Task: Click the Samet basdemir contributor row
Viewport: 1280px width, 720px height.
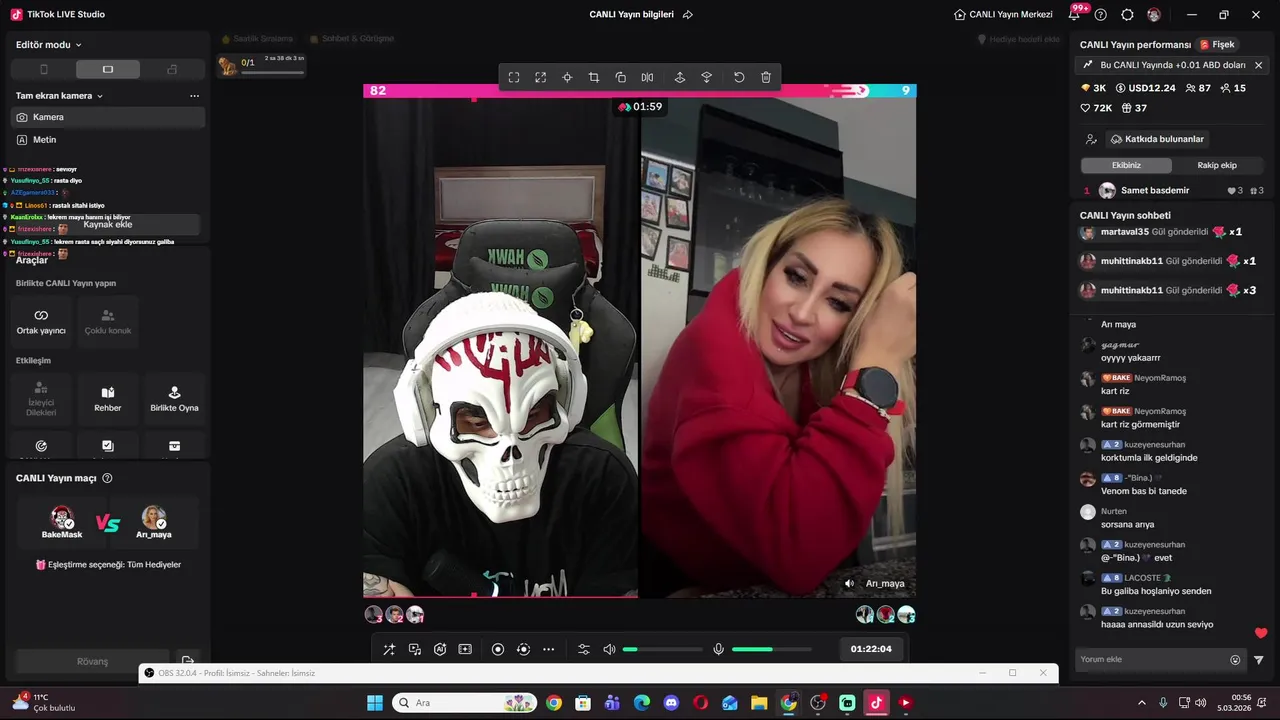Action: click(x=1174, y=191)
